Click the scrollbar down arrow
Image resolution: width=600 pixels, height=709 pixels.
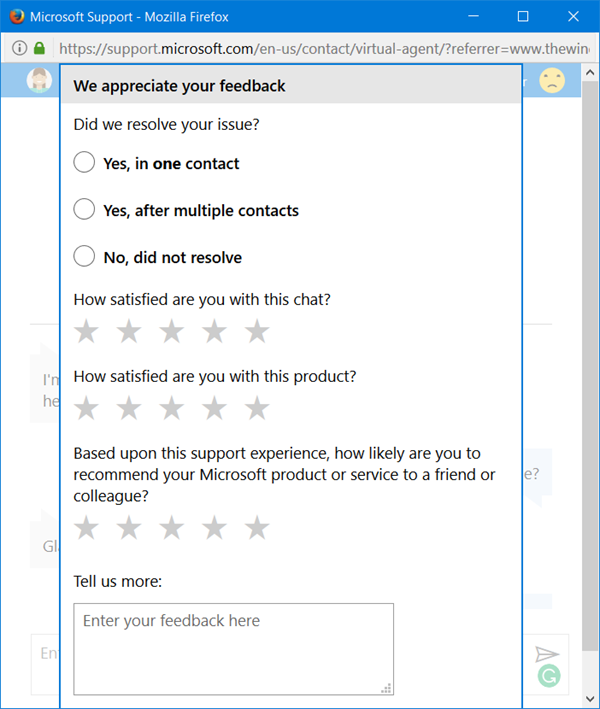point(591,701)
